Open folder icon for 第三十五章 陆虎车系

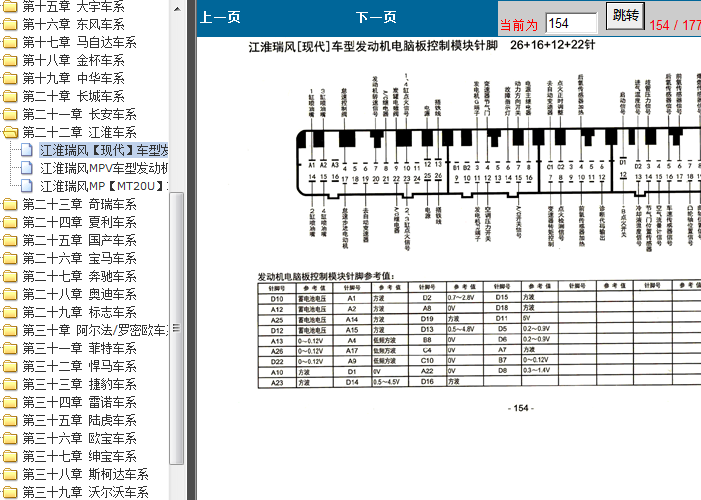tap(10, 420)
